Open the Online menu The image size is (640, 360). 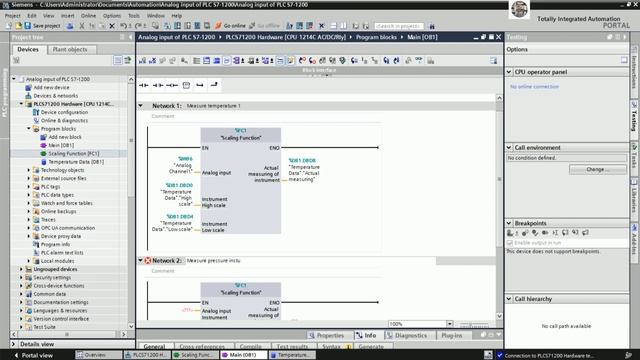click(88, 16)
